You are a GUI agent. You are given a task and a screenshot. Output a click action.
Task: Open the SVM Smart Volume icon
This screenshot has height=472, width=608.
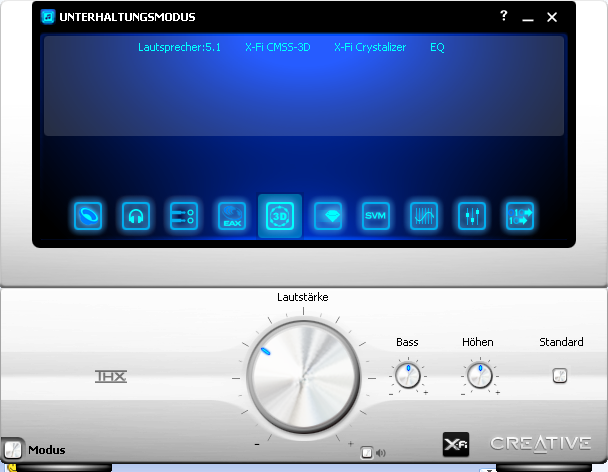coord(376,216)
